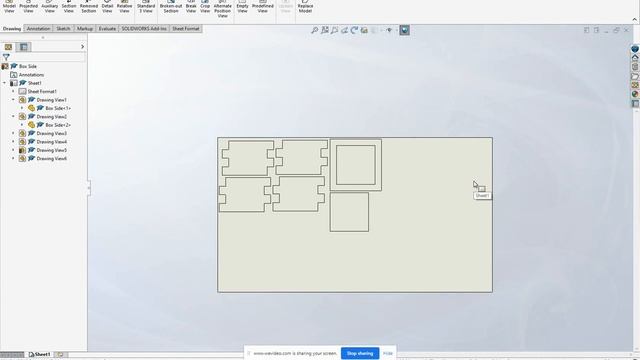
Task: Select the Section View tool
Action: click(x=69, y=7)
